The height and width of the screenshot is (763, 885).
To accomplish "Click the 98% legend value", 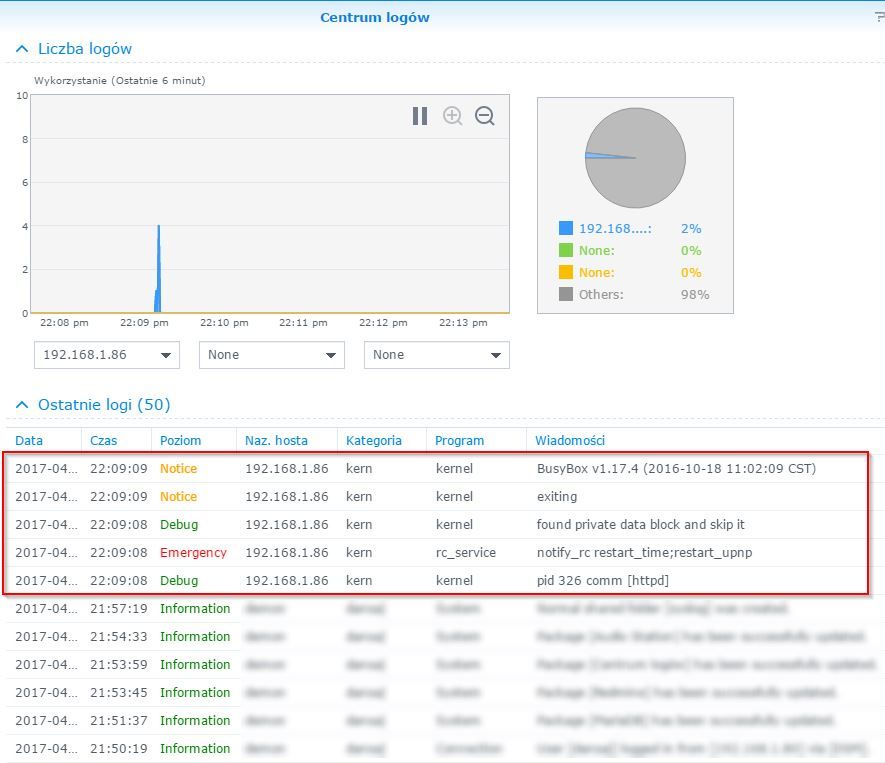I will [695, 295].
